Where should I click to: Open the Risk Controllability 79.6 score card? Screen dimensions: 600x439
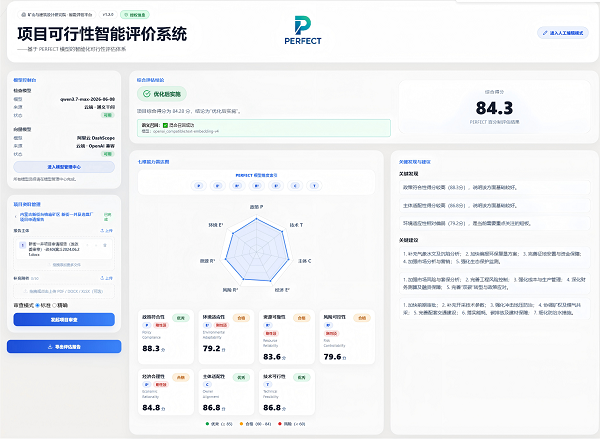347,337
